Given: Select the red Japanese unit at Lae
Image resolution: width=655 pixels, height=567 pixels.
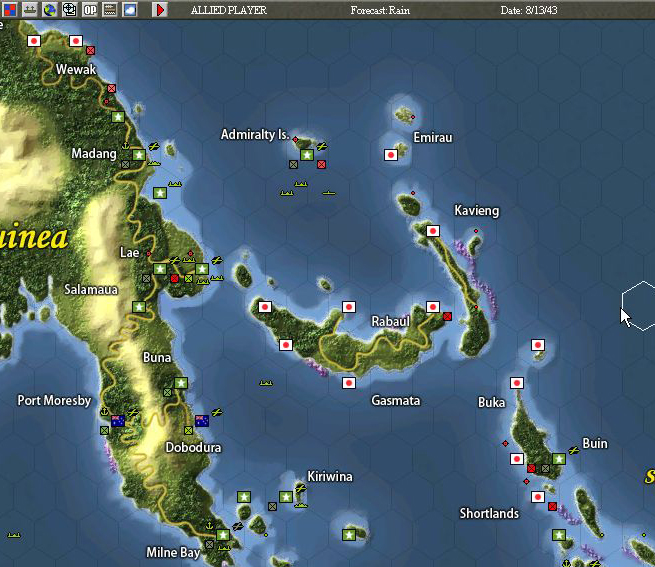Looking at the screenshot, I should point(175,278).
